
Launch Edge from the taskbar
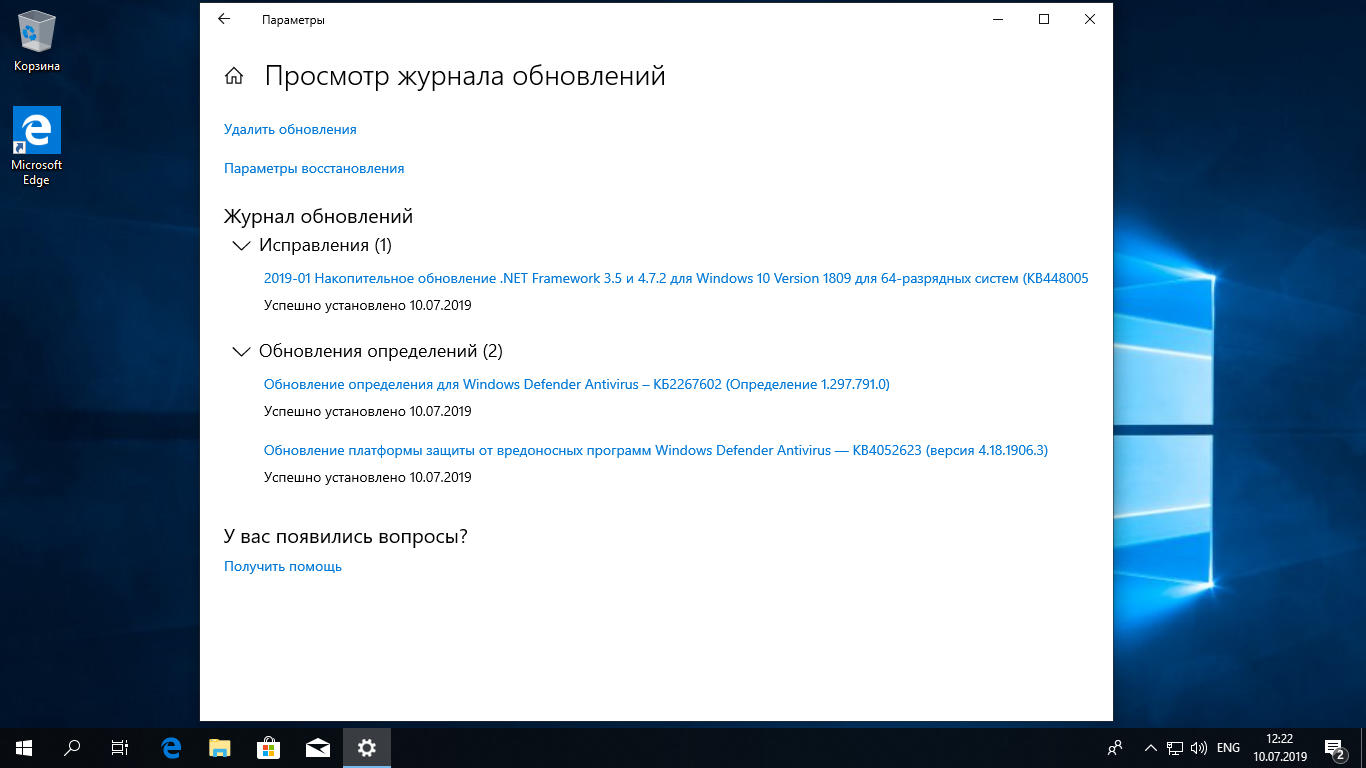pos(171,747)
